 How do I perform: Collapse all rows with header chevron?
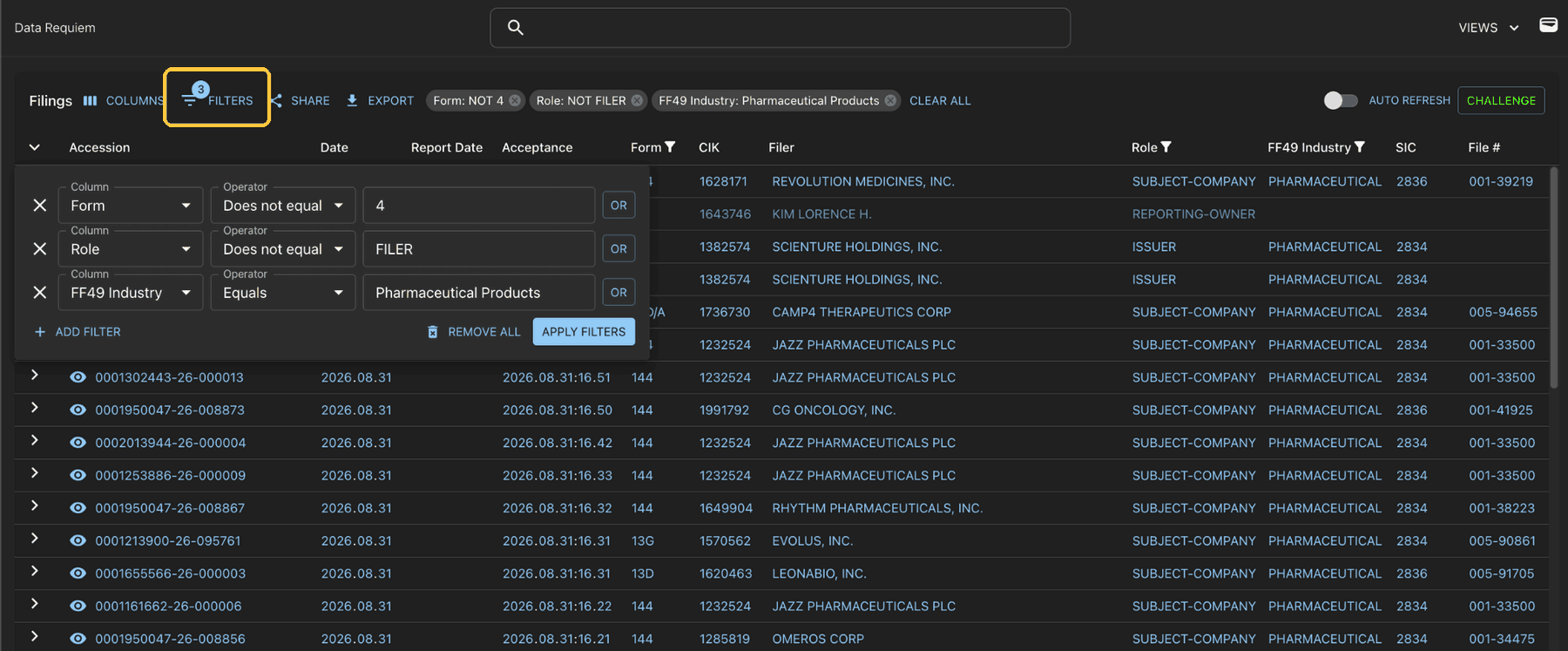(35, 147)
